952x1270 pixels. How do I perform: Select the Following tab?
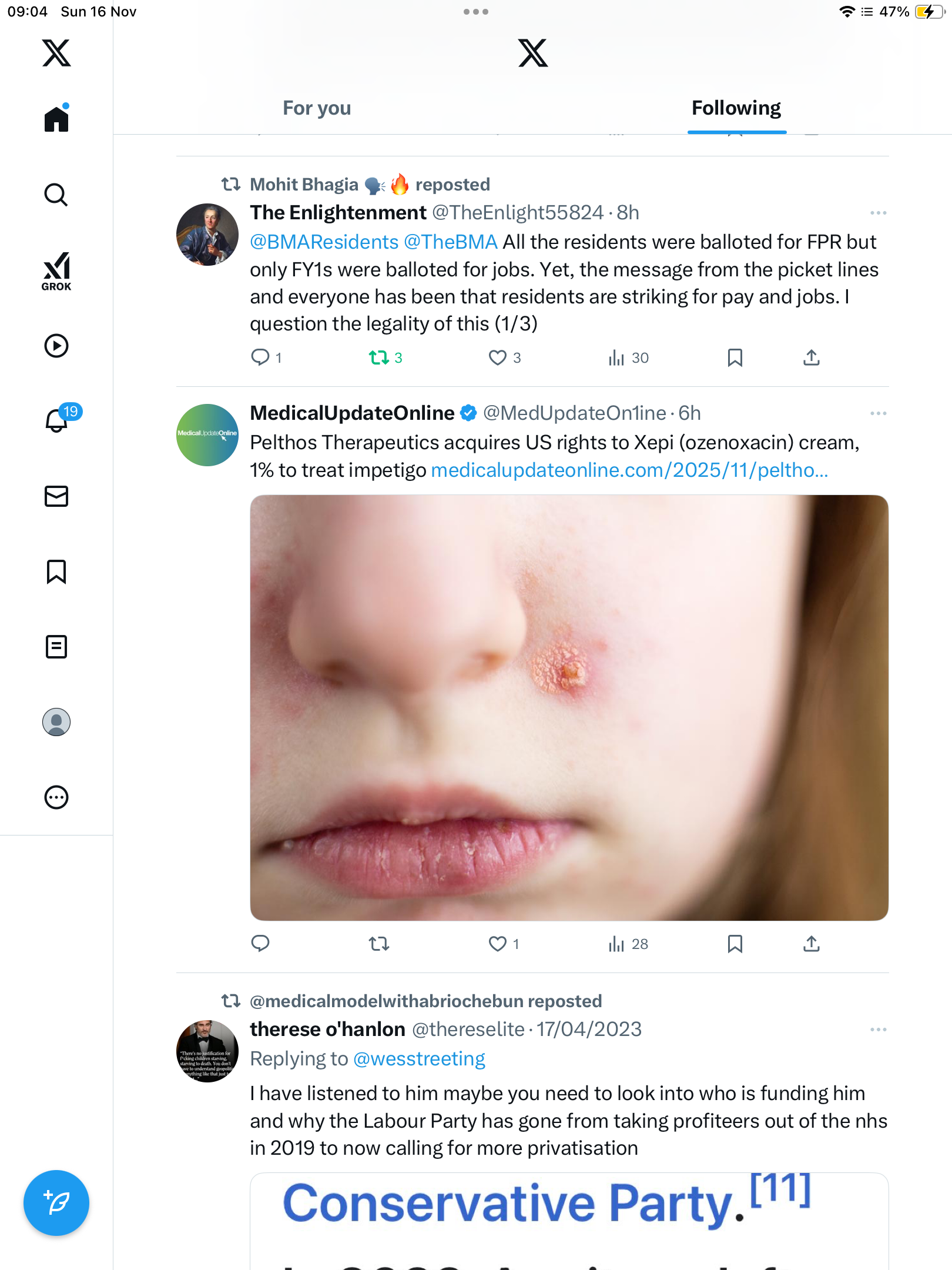pos(736,108)
